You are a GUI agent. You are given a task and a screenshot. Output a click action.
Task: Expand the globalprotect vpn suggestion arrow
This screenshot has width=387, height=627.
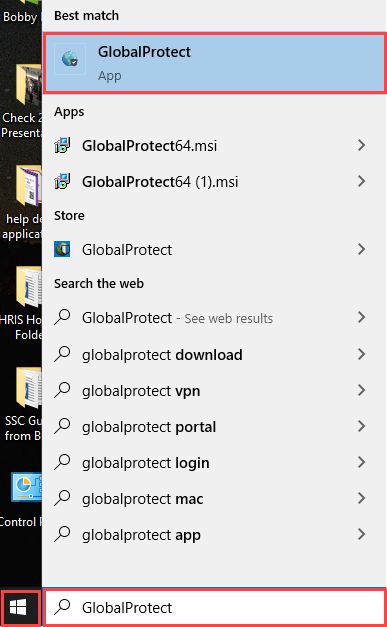tap(361, 390)
